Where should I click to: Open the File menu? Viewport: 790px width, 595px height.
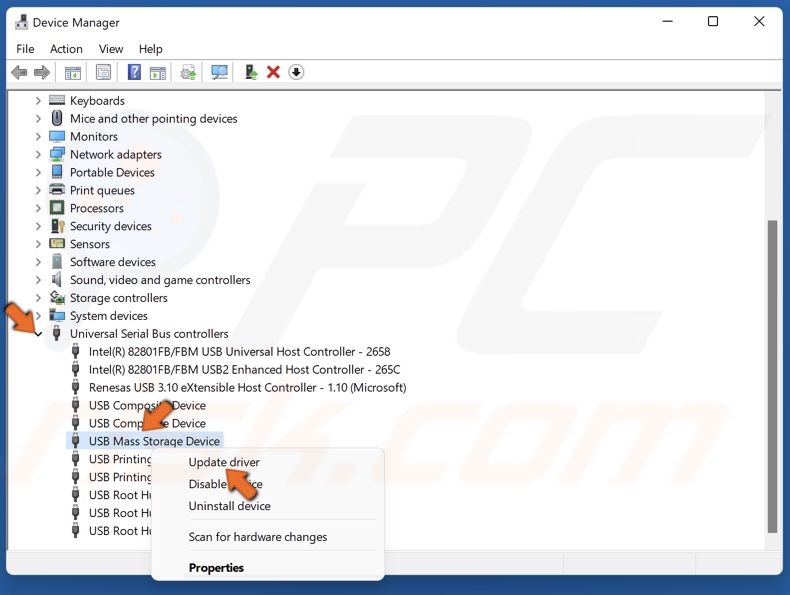[25, 49]
